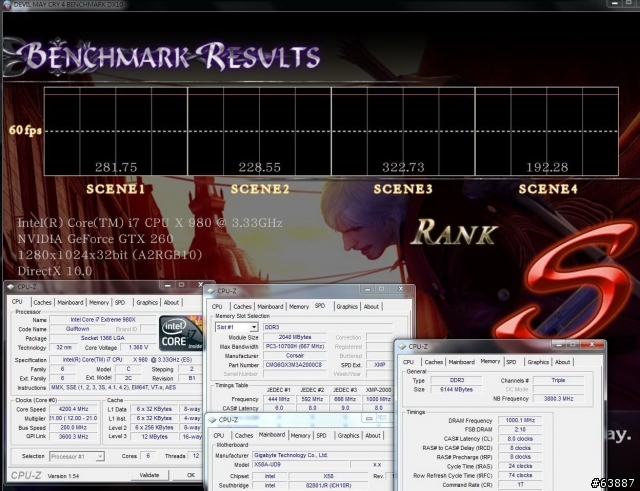Open Caches tab in the rightmost Memory CPU-Z window
This screenshot has height=491, width=640.
(x=433, y=362)
